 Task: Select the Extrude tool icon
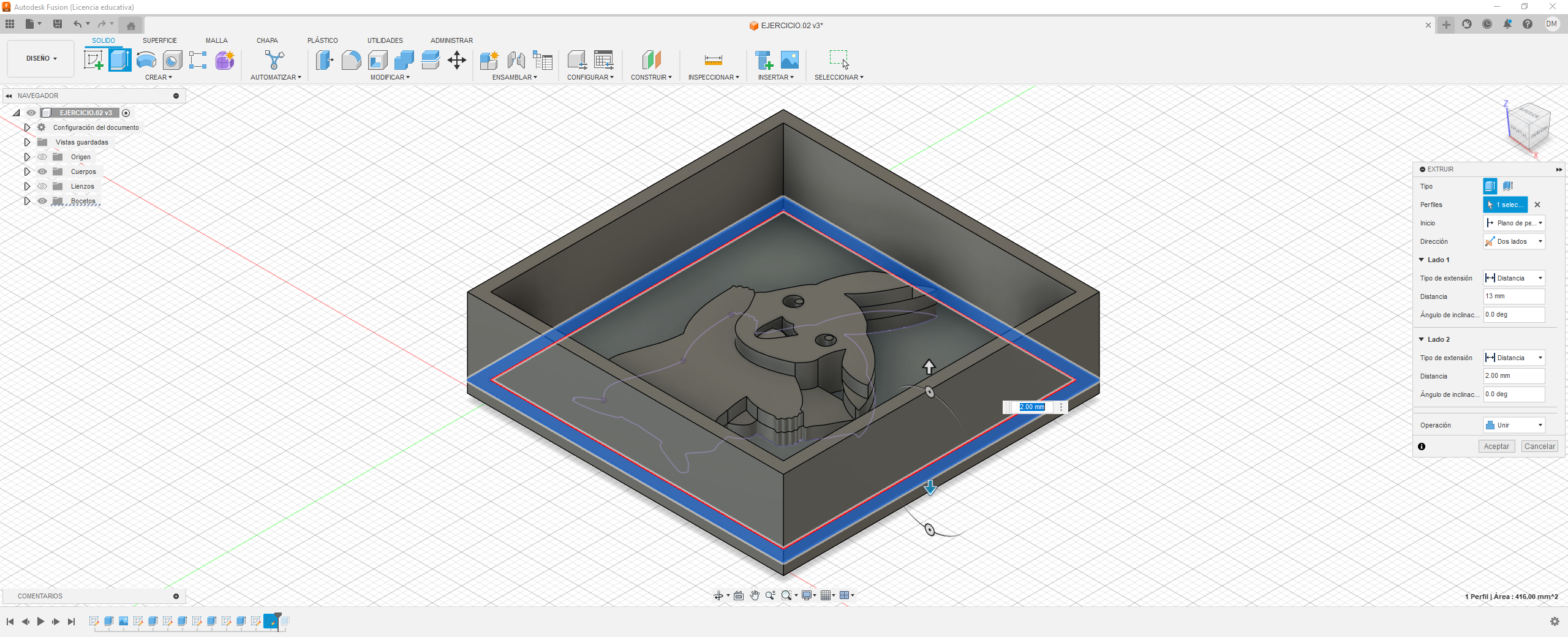point(120,60)
